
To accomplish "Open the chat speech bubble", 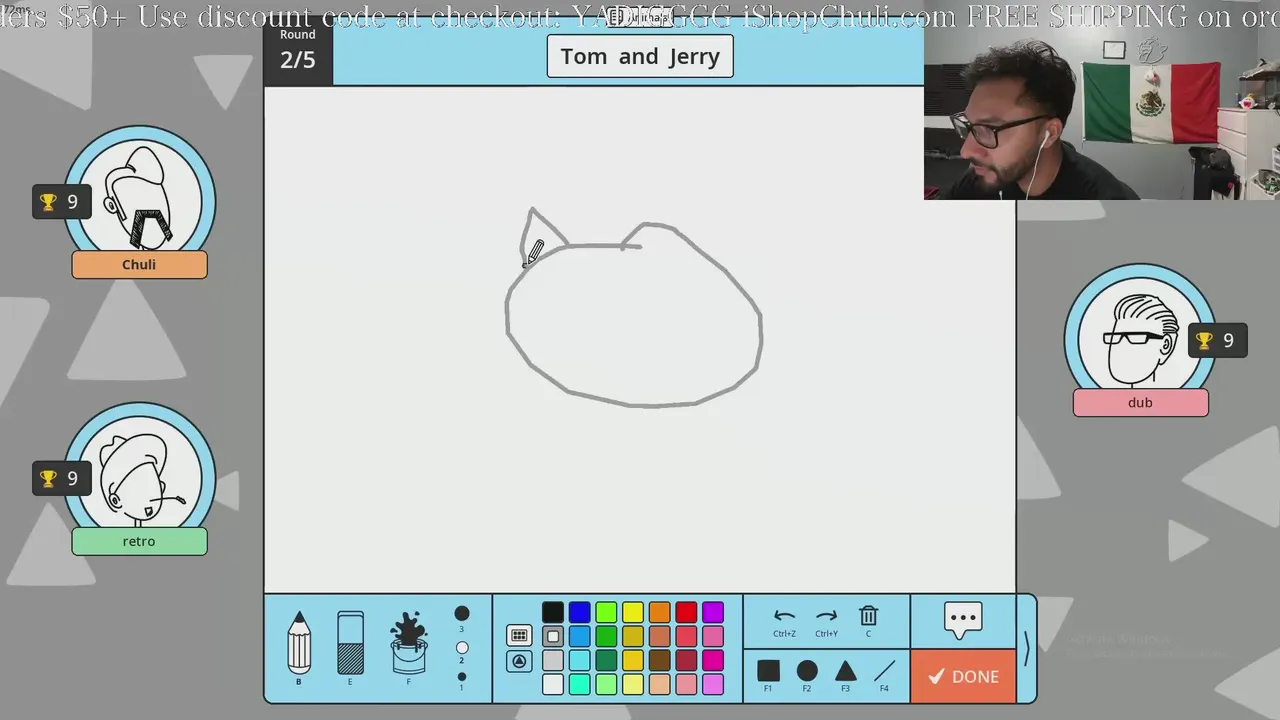I will coord(963,620).
